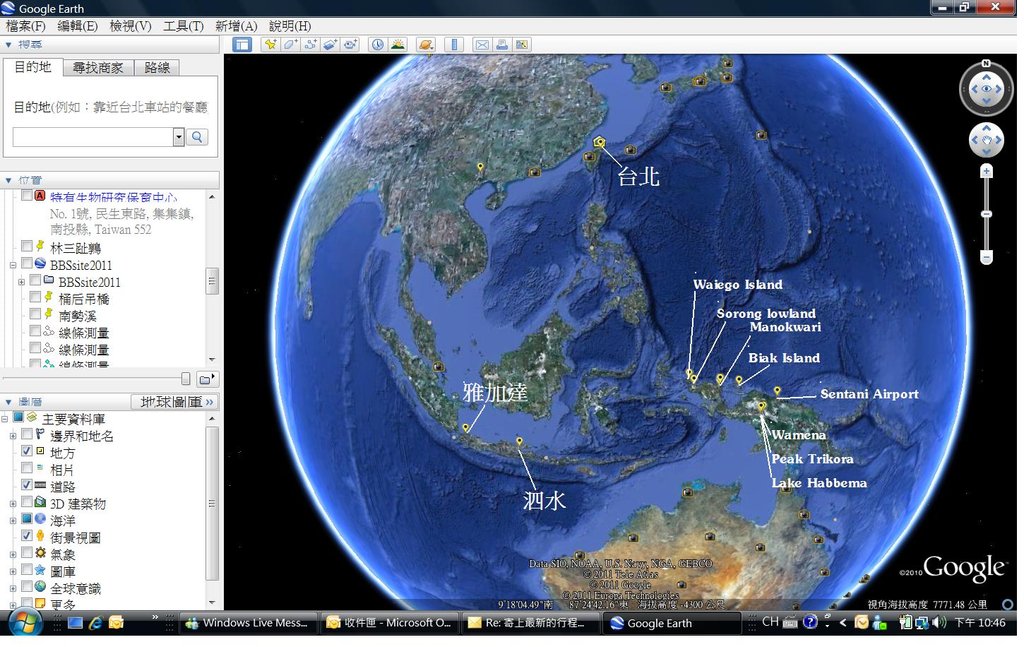Add a polygon using the toolbar
This screenshot has height=647, width=1024.
pos(290,44)
